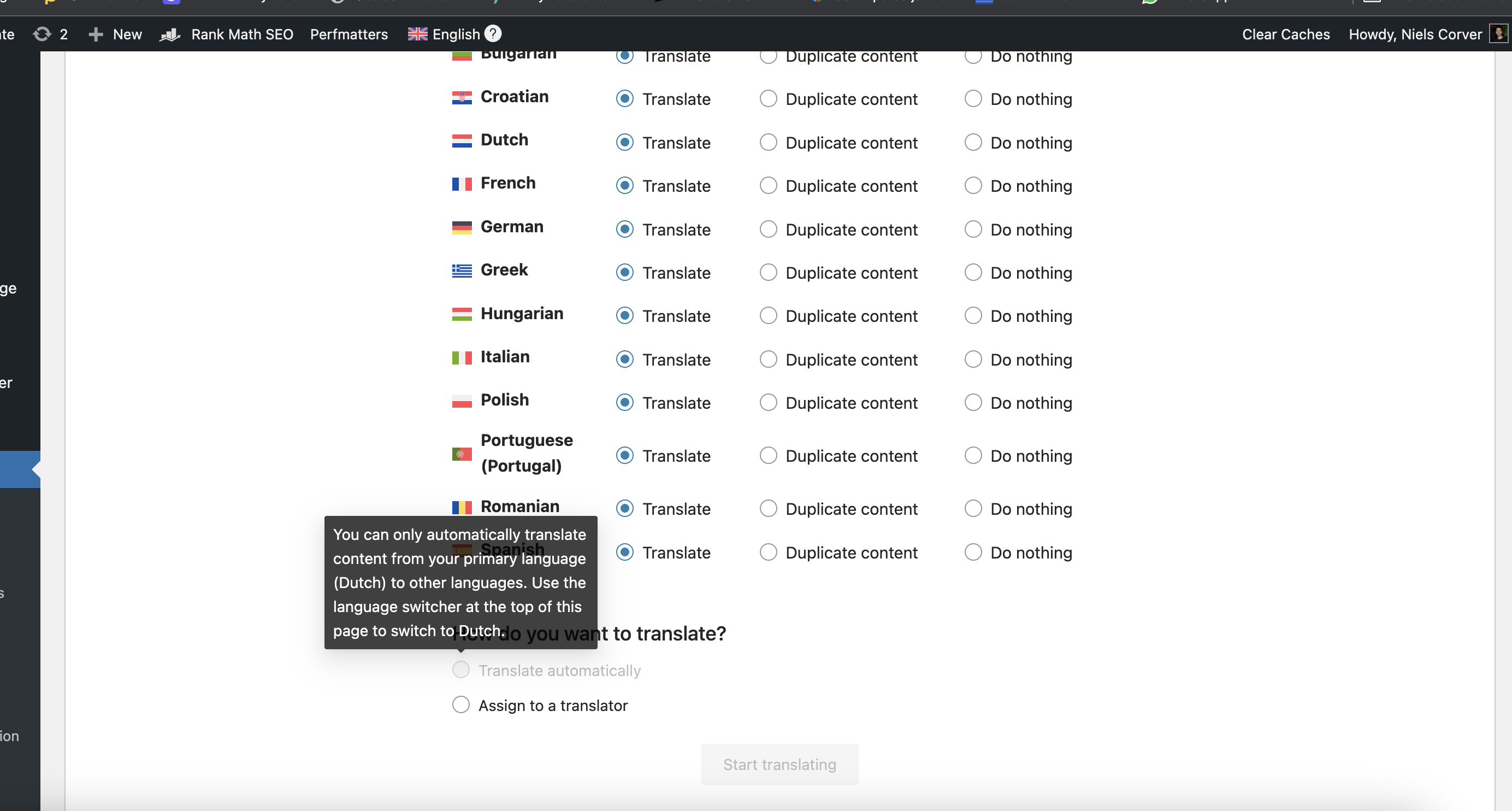Screen dimensions: 1512x811
Task: Choose Do nothing for Greek
Action: click(x=973, y=273)
